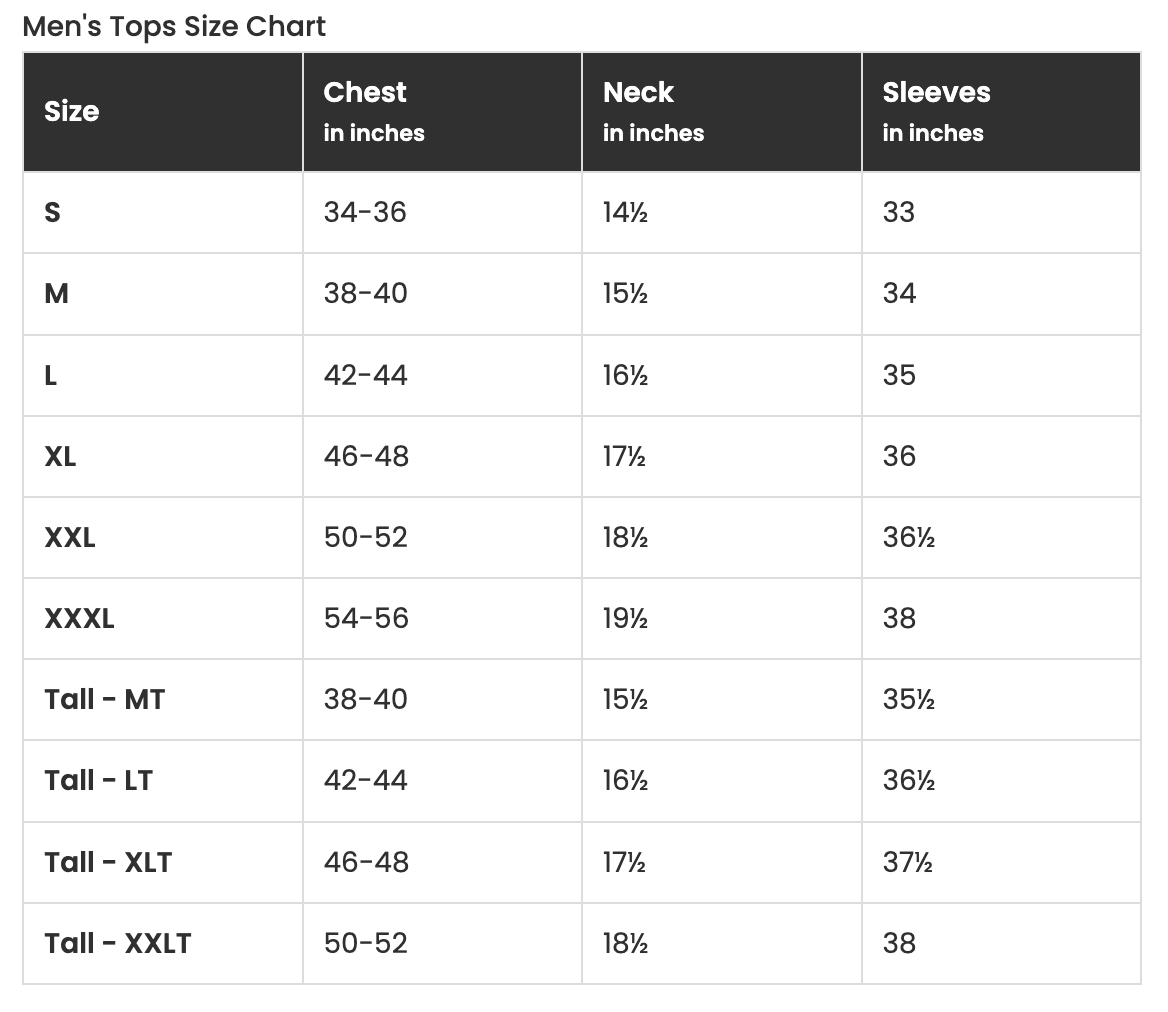The width and height of the screenshot is (1168, 1012).
Task: Click the Neck column header
Action: coord(638,93)
